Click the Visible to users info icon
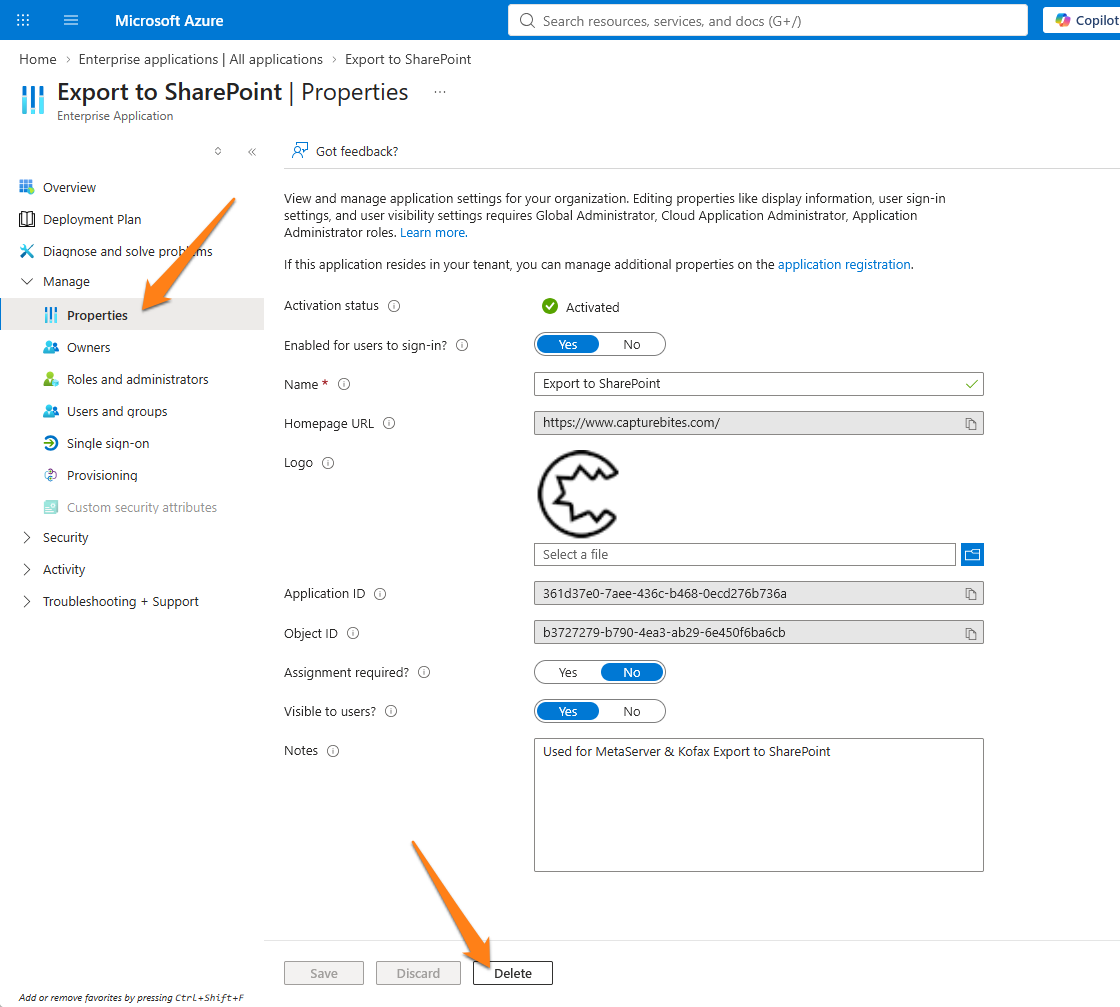The image size is (1120, 1007). point(391,711)
